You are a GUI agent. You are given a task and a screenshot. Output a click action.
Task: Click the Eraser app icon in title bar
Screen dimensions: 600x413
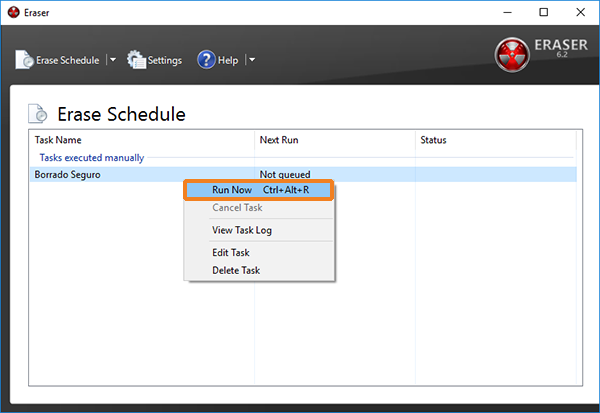[13, 12]
